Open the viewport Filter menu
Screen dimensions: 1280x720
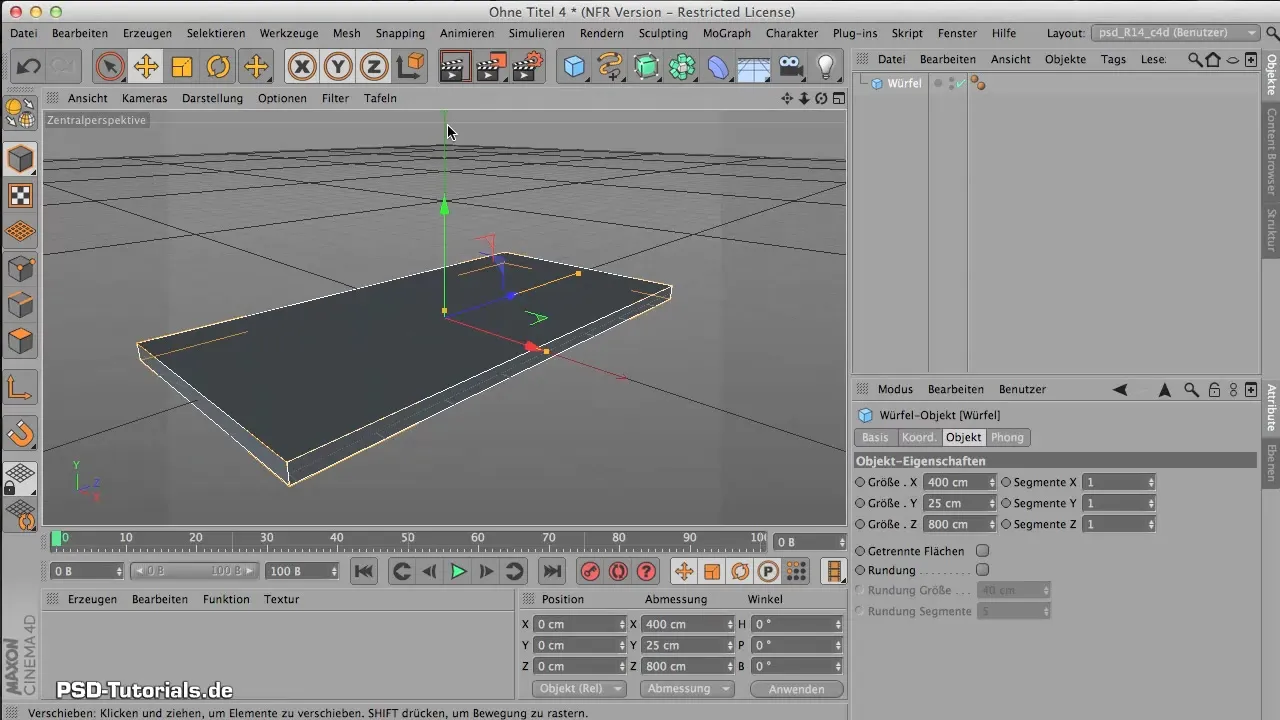click(x=336, y=98)
